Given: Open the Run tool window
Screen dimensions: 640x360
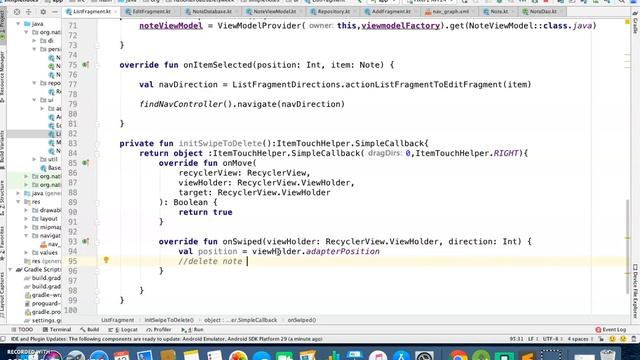Looking at the screenshot, I should (192, 329).
